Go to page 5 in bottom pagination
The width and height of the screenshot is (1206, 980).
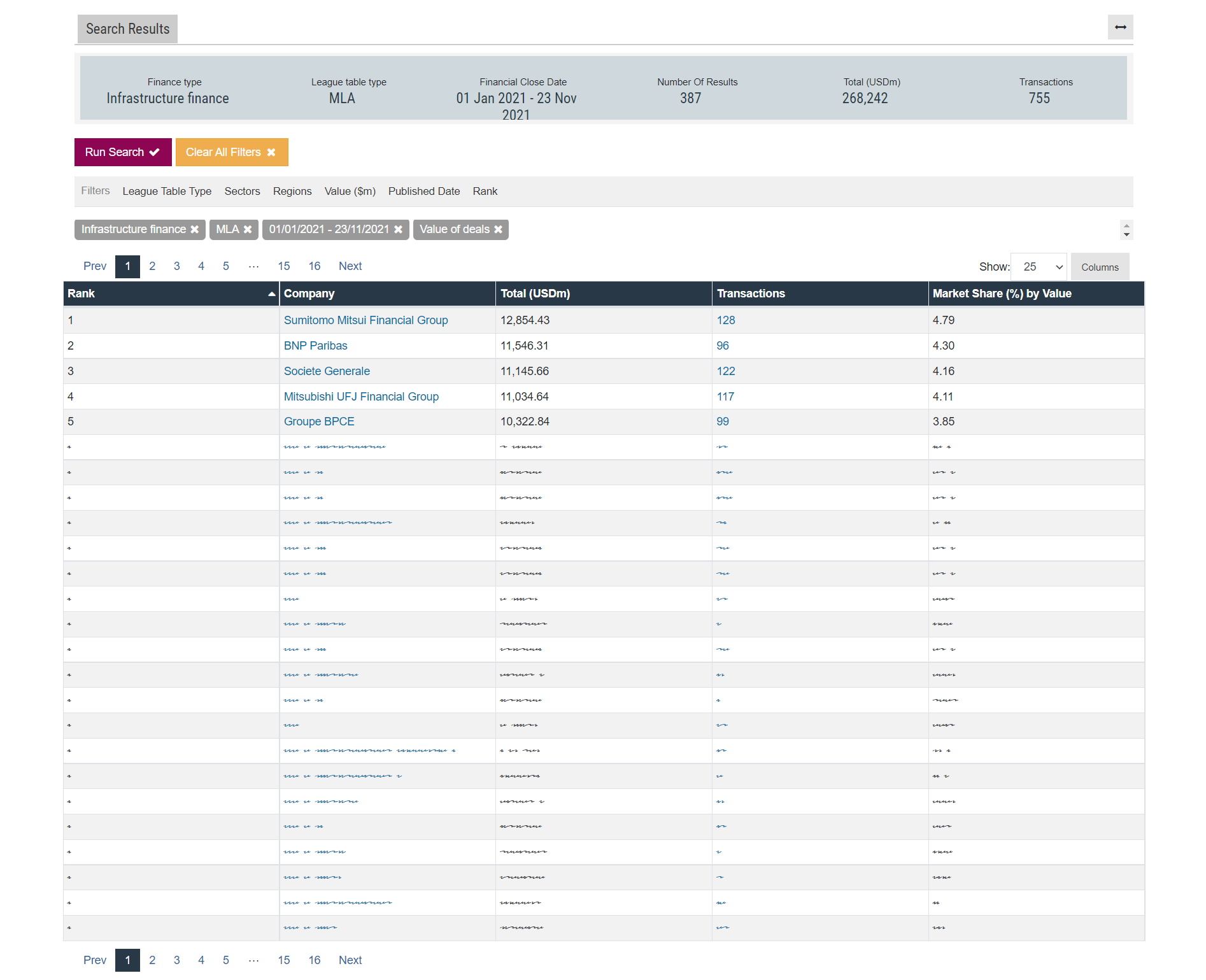coord(226,960)
